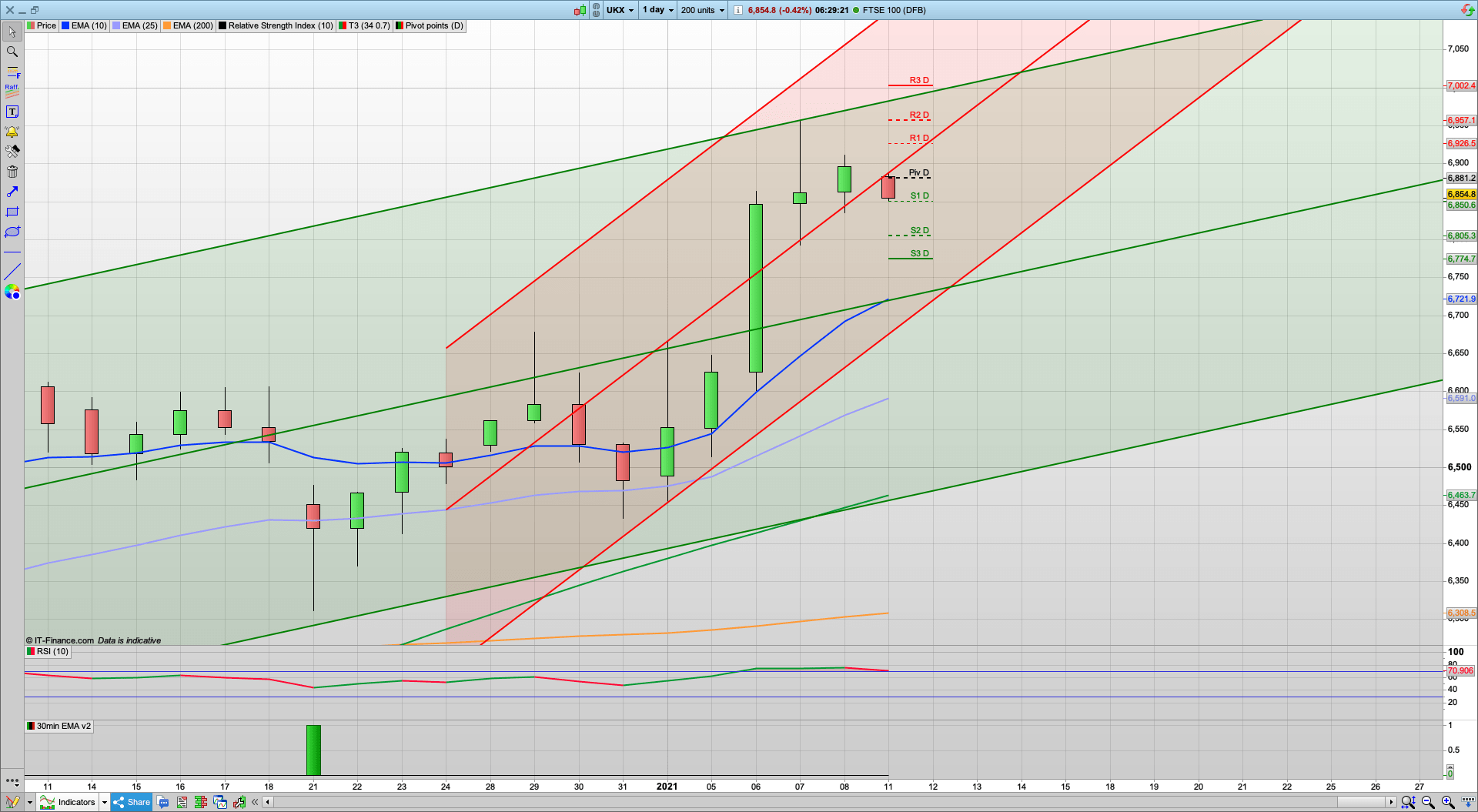Open the 1 day timeframe dropdown
The width and height of the screenshot is (1478, 812).
point(657,10)
